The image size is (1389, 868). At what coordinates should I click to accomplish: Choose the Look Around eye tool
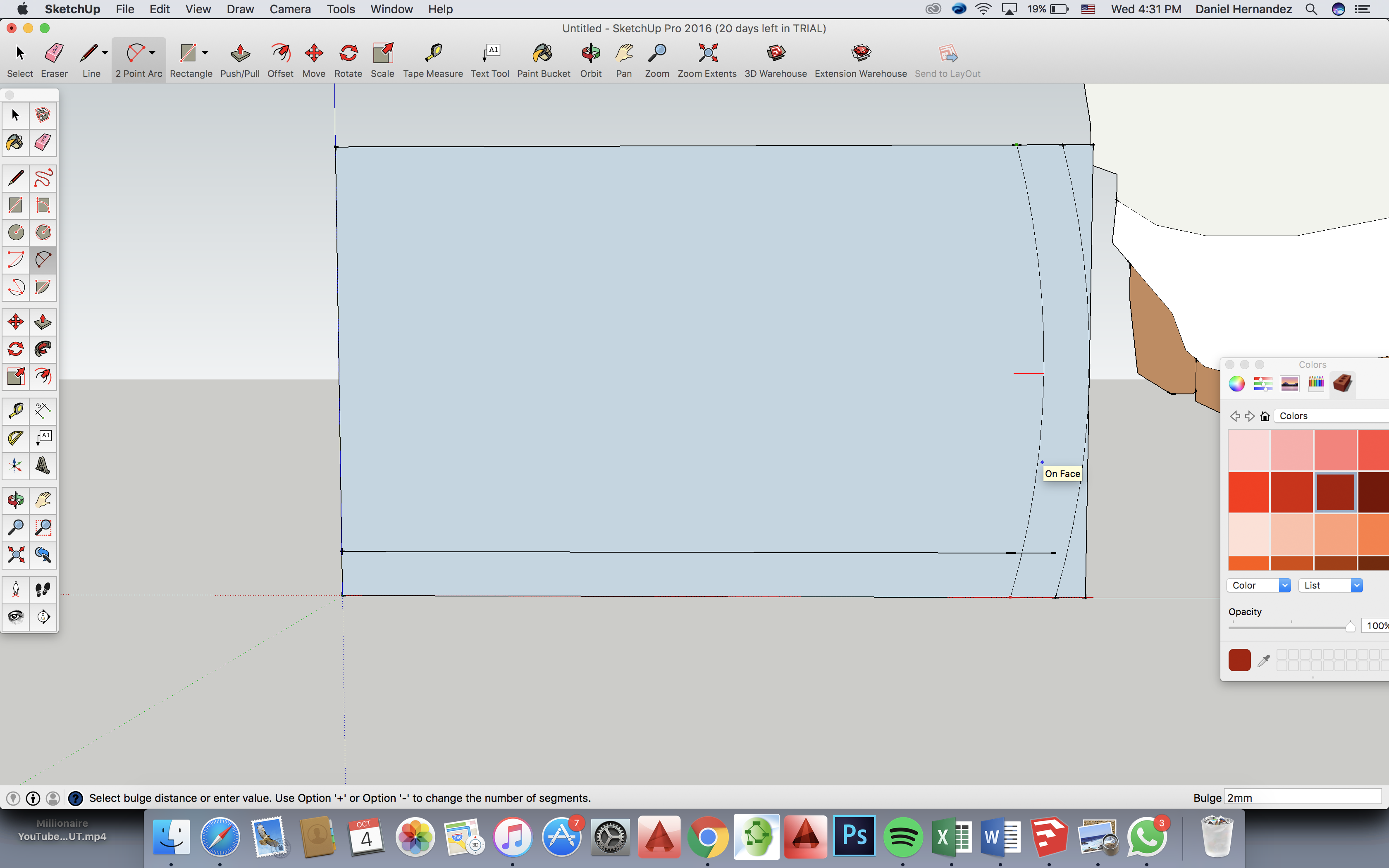pos(15,617)
